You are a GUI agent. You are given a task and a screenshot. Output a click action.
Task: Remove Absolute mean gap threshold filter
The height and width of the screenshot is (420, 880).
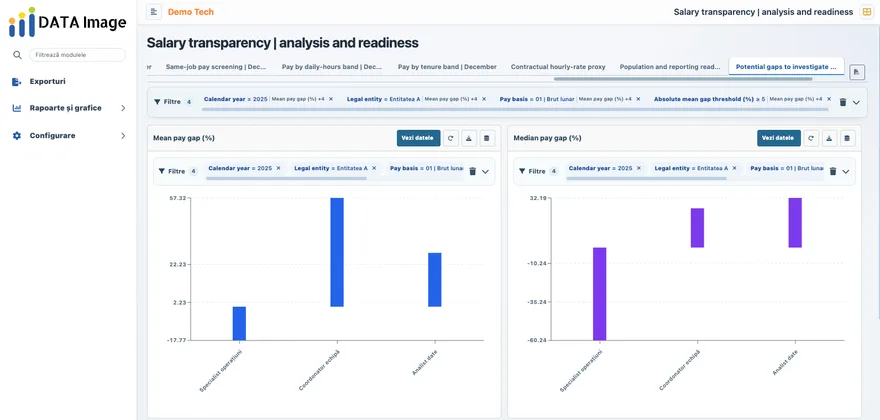[x=829, y=99]
